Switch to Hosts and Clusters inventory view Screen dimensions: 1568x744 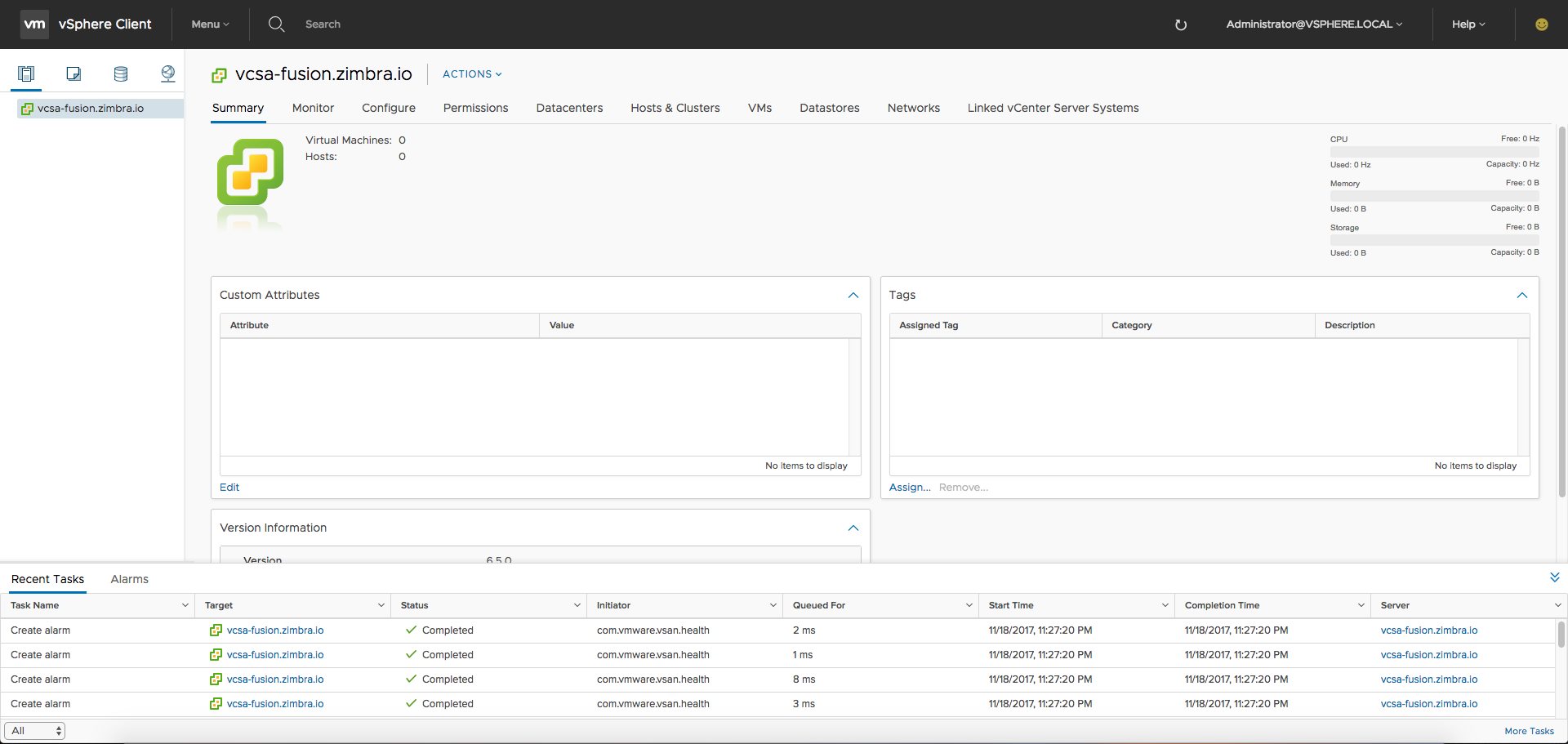tap(26, 74)
